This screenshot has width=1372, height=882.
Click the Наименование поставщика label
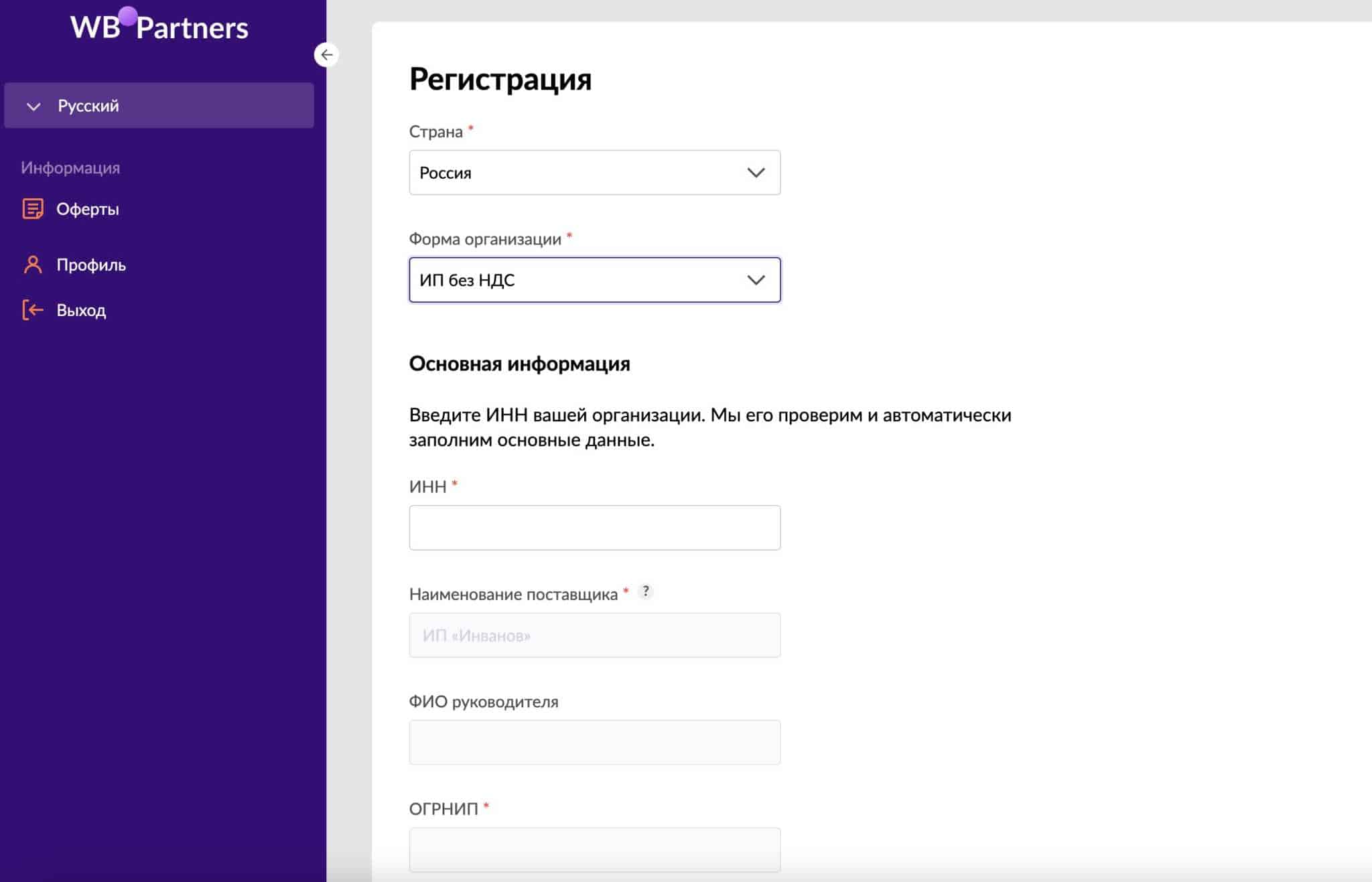pyautogui.click(x=514, y=595)
